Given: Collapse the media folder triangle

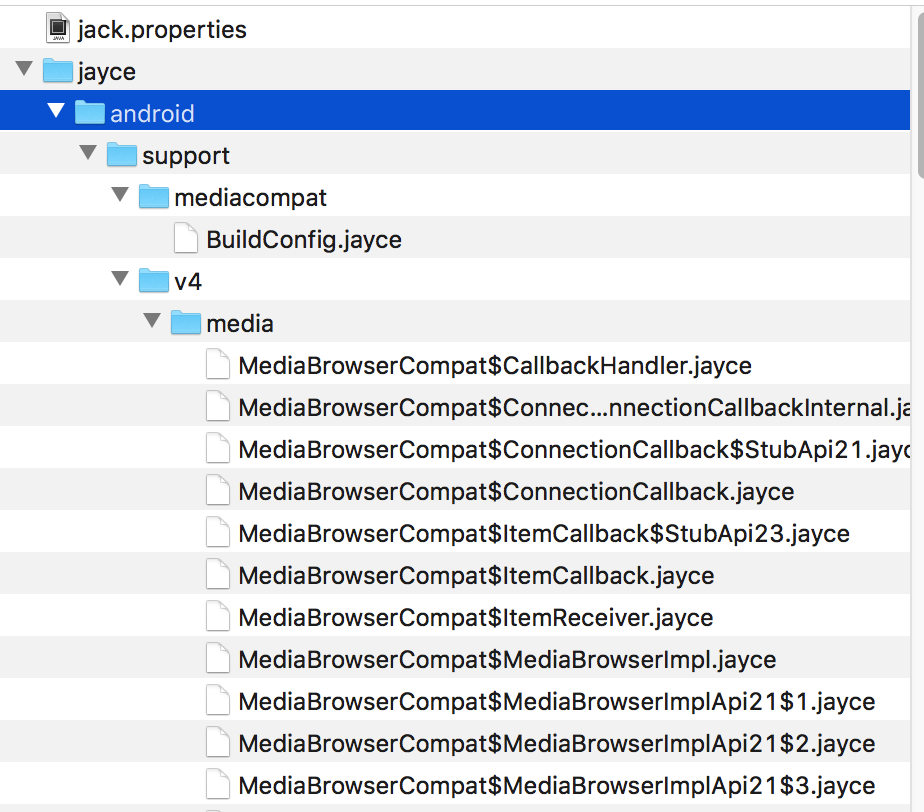Looking at the screenshot, I should 152,322.
